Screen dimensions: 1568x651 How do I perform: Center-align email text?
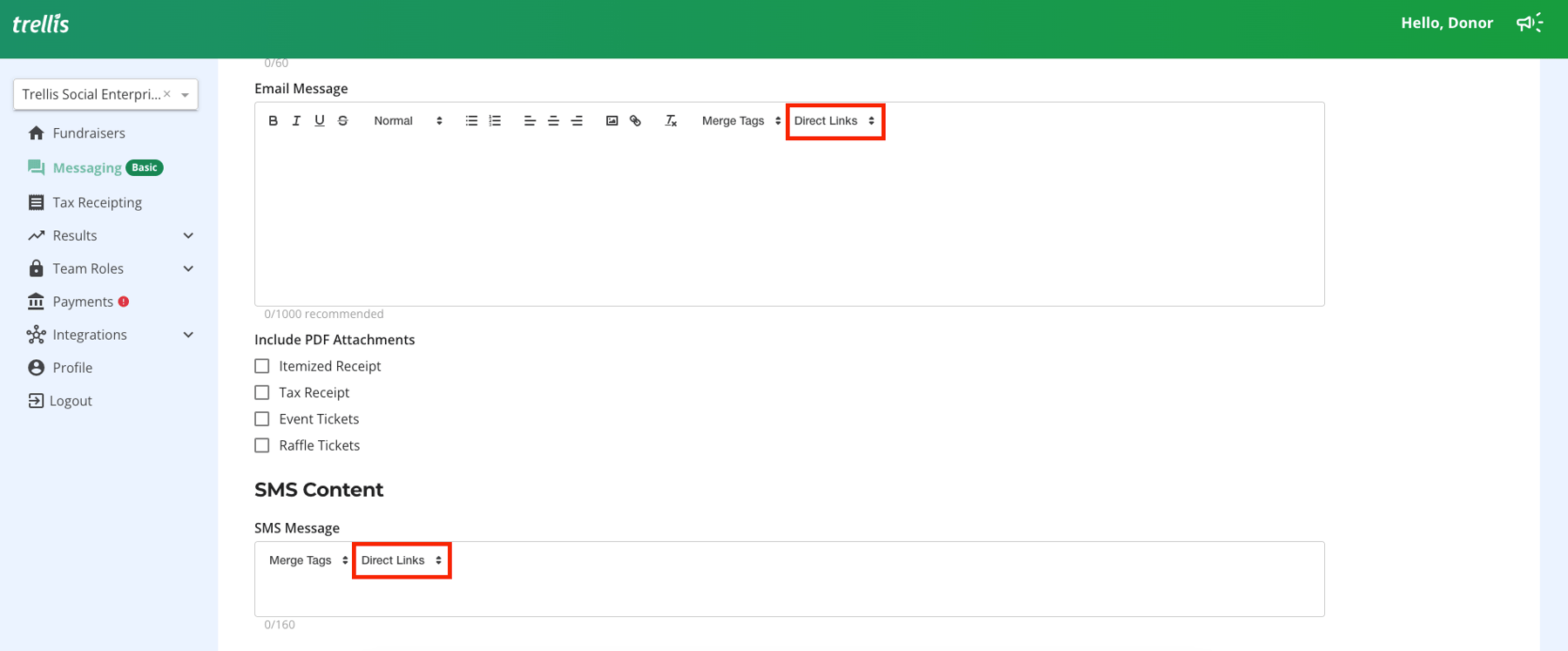click(553, 121)
